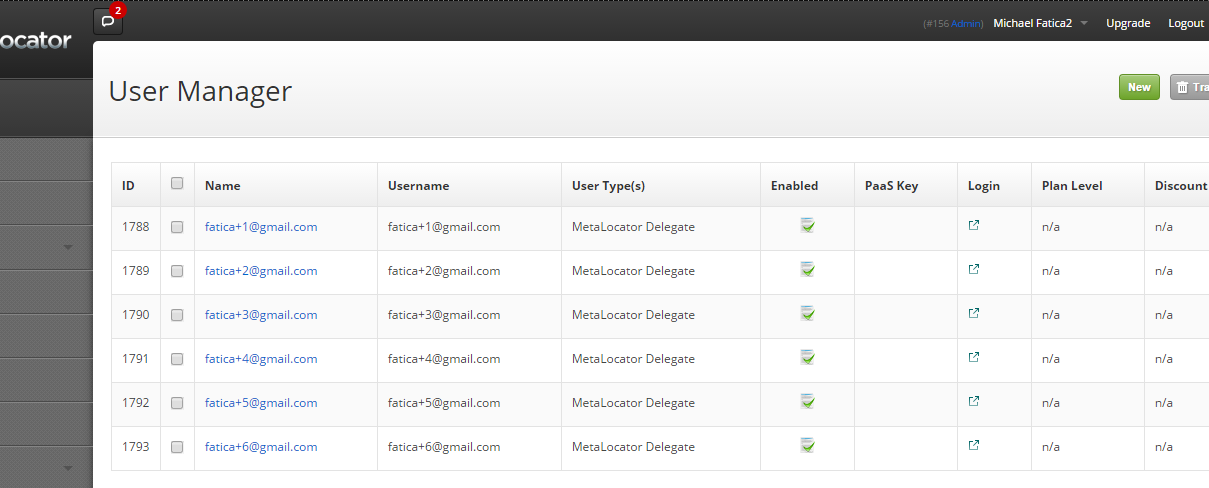The image size is (1209, 488).
Task: Open the Michael Fatica2 account dropdown
Action: click(1040, 23)
